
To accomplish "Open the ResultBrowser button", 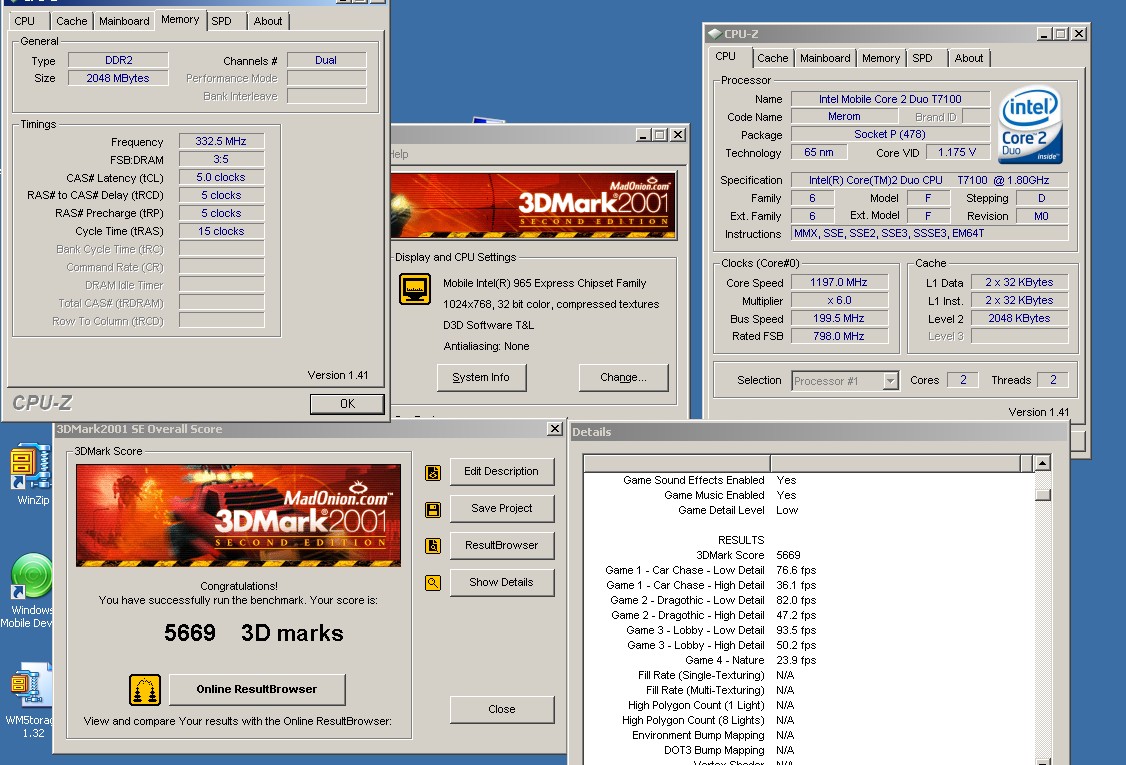I will [501, 545].
